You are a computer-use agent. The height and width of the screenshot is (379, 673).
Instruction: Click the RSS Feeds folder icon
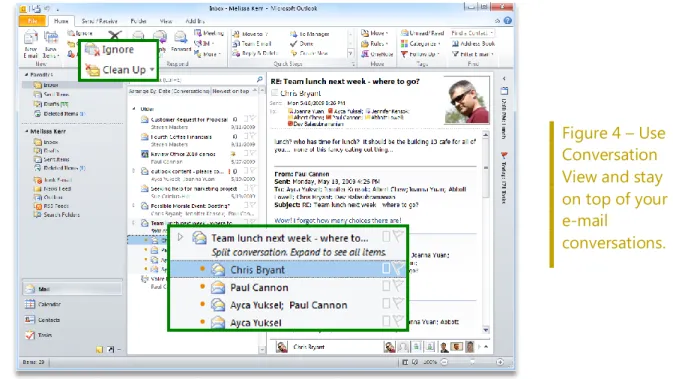point(38,206)
